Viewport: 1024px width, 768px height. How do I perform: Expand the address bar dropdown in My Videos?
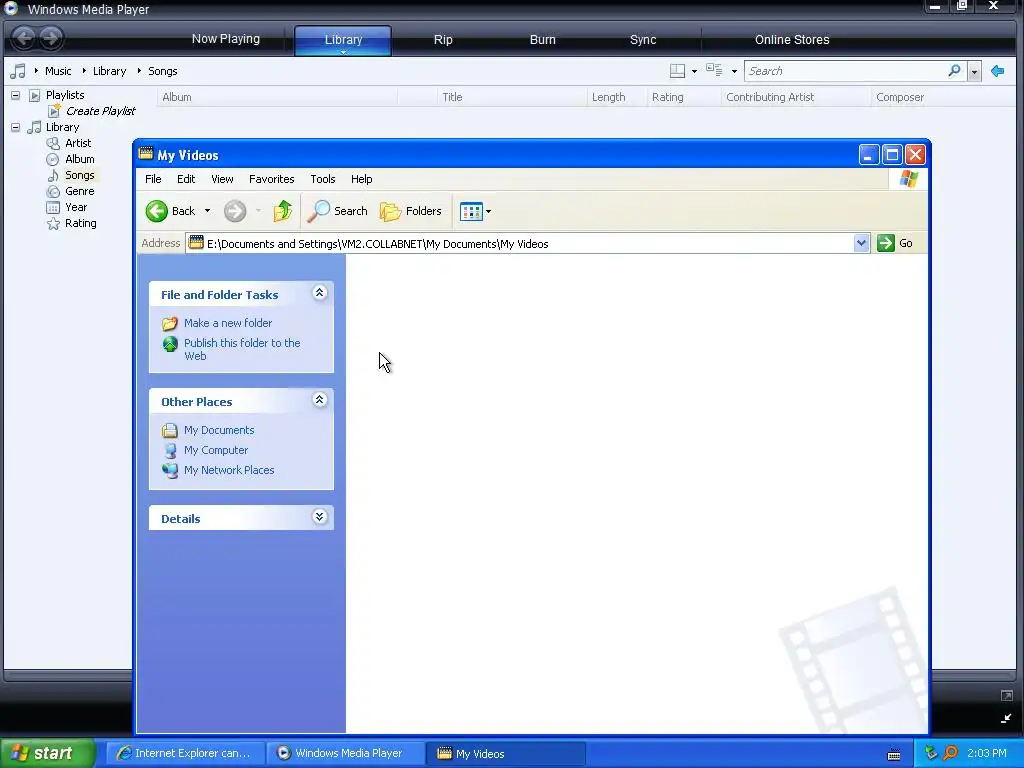[x=861, y=244]
